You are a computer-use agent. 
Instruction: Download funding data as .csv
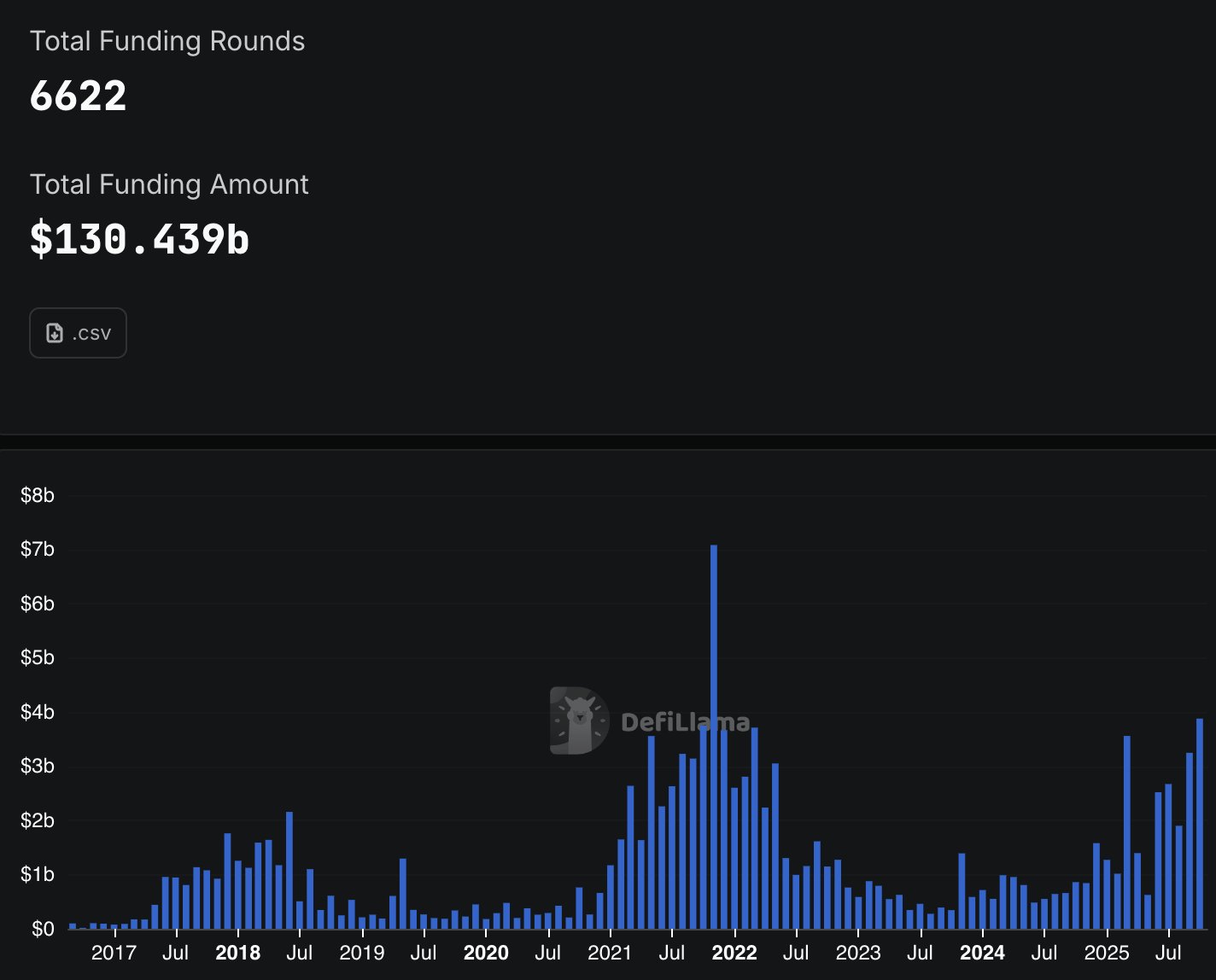click(78, 333)
